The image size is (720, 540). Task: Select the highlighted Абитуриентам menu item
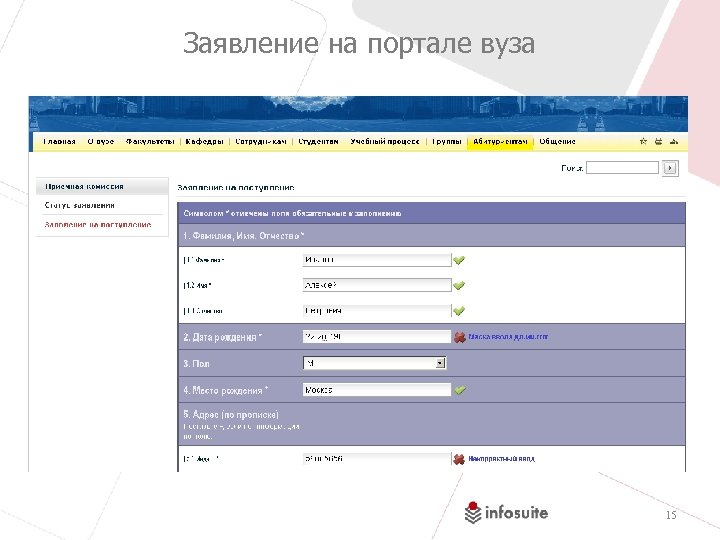(500, 142)
